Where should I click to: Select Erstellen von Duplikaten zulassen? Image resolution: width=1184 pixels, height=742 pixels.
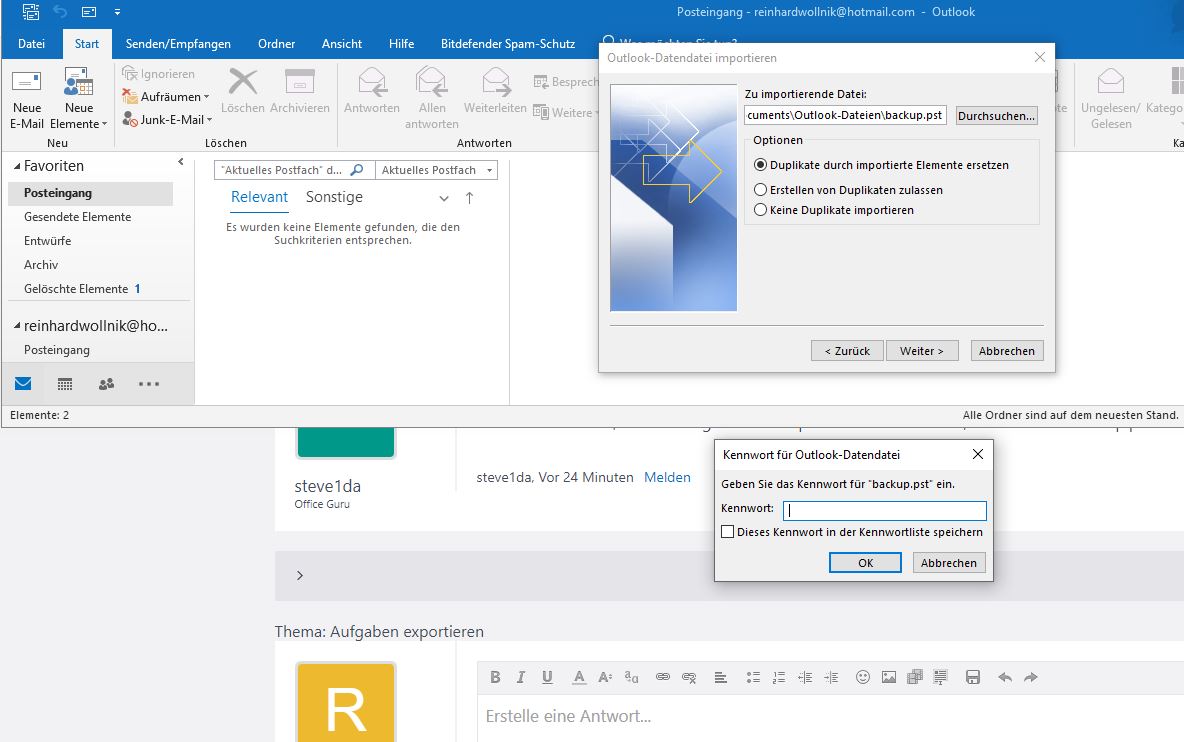(x=848, y=190)
